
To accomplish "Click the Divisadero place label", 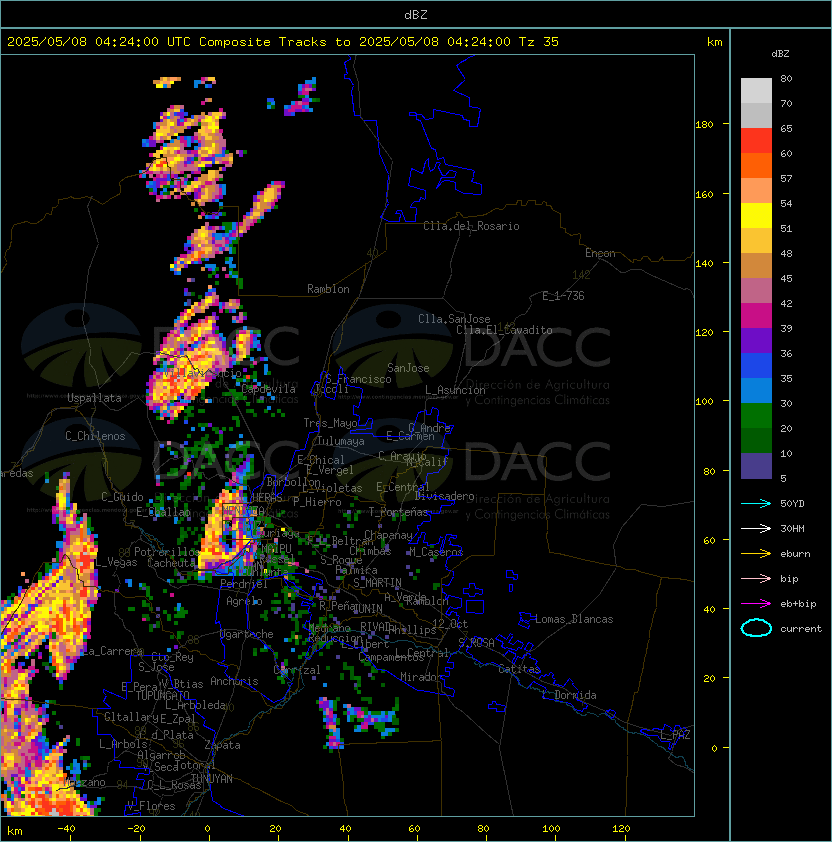I will pos(444,496).
